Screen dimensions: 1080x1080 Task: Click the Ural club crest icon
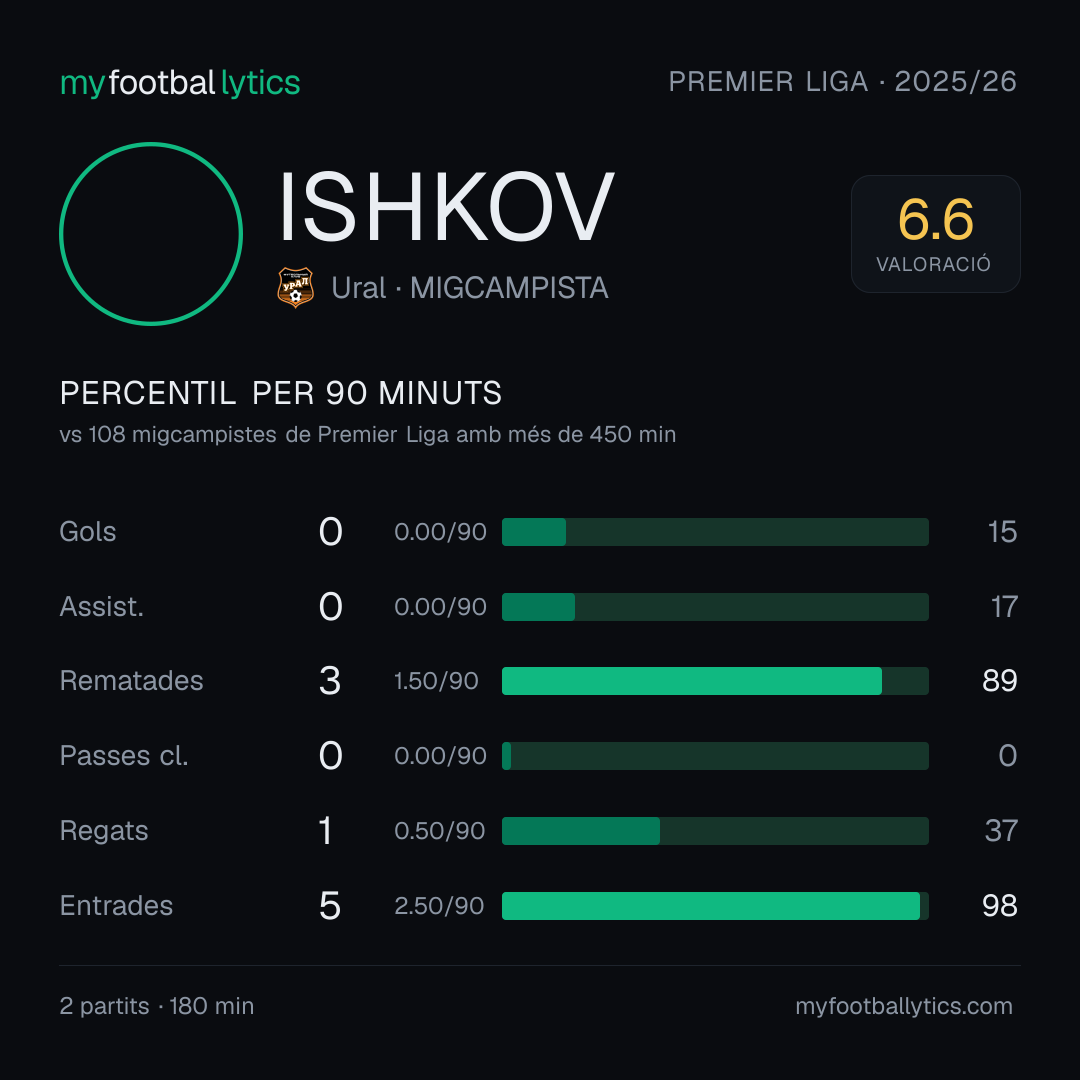(x=295, y=287)
